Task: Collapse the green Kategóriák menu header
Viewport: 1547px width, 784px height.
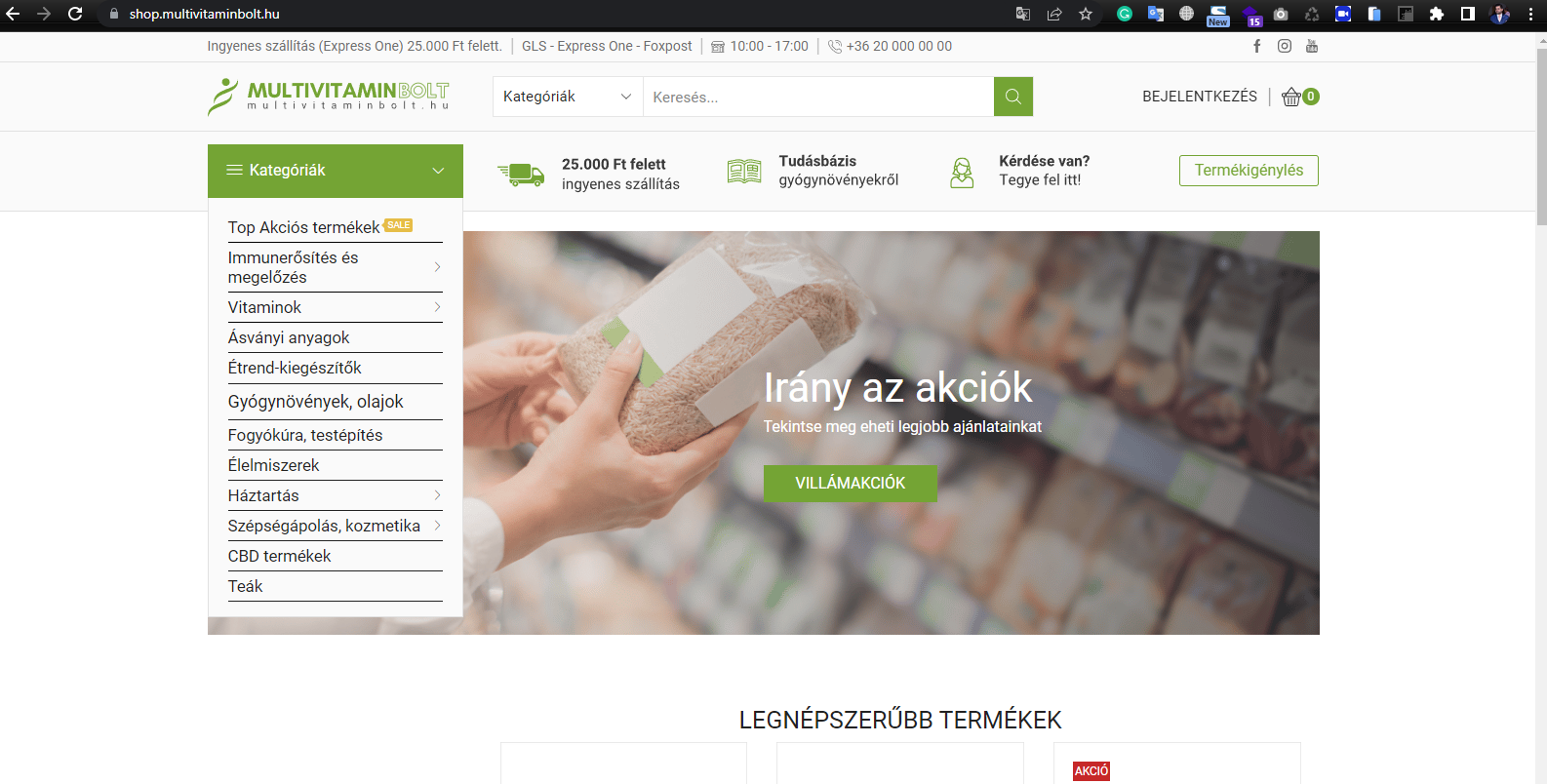Action: [336, 171]
